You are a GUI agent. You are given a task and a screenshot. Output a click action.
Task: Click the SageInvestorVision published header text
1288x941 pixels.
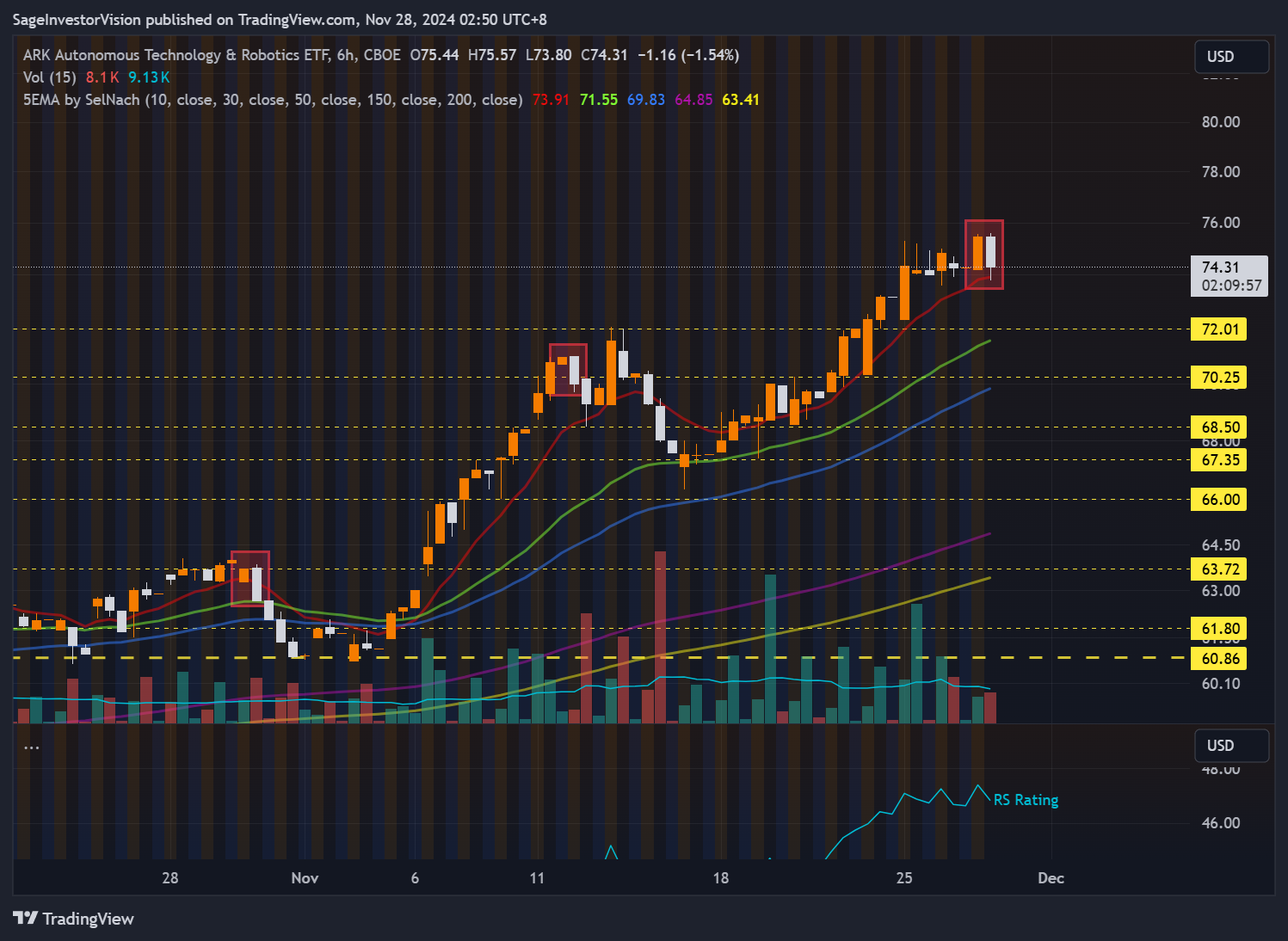pos(280,19)
